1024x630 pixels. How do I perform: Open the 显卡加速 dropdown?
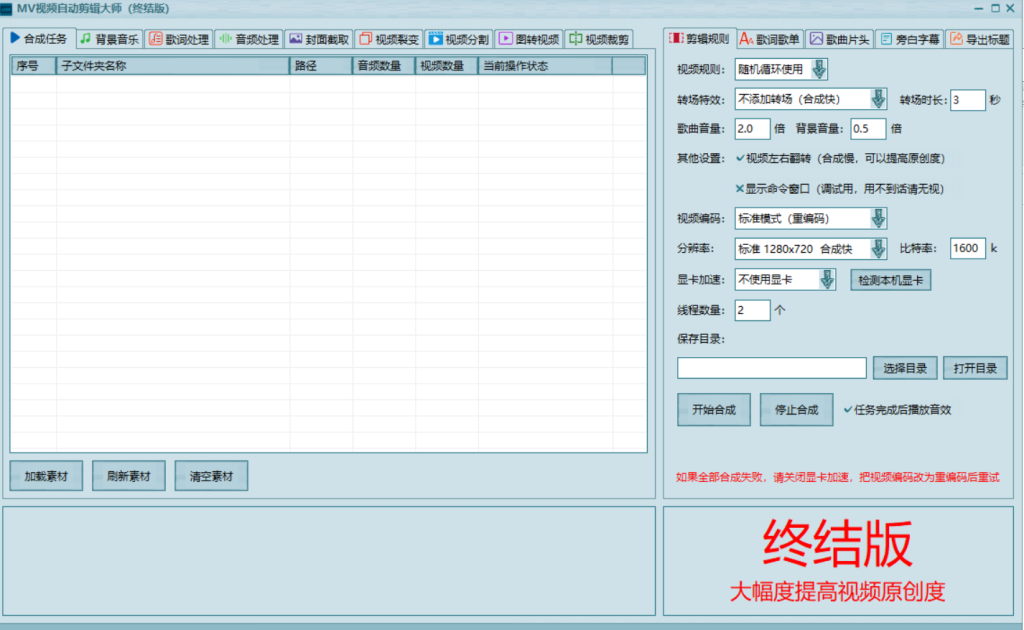(x=826, y=280)
